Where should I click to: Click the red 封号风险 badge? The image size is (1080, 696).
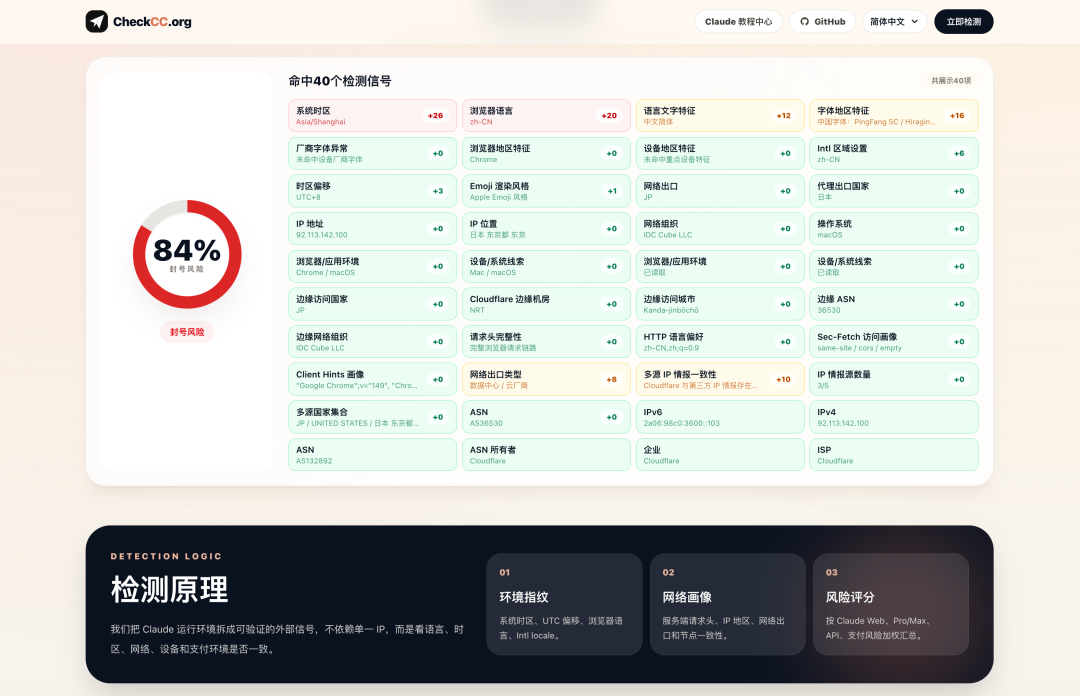(187, 332)
